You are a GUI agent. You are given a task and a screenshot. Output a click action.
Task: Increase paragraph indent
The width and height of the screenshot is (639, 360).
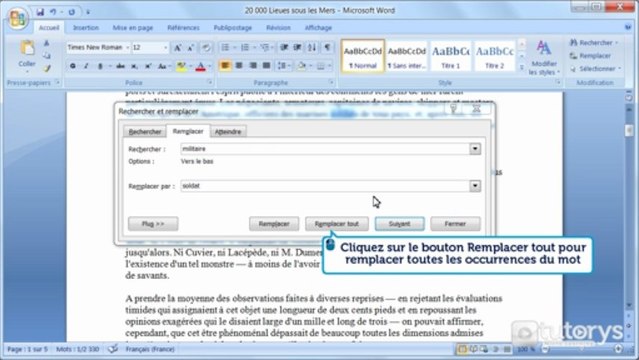tap(297, 48)
